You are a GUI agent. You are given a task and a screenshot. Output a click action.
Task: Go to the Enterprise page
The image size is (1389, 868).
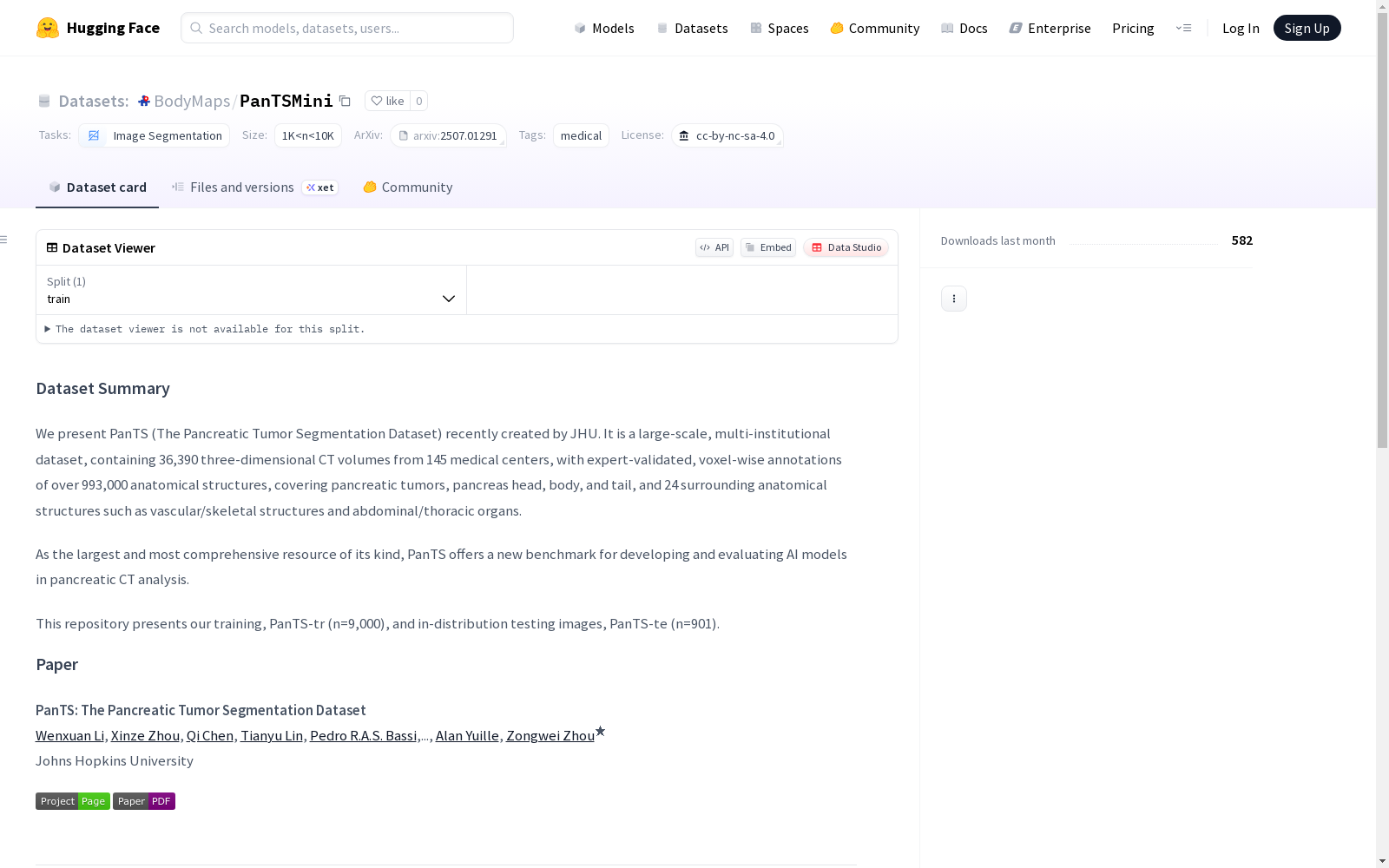pyautogui.click(x=1050, y=28)
